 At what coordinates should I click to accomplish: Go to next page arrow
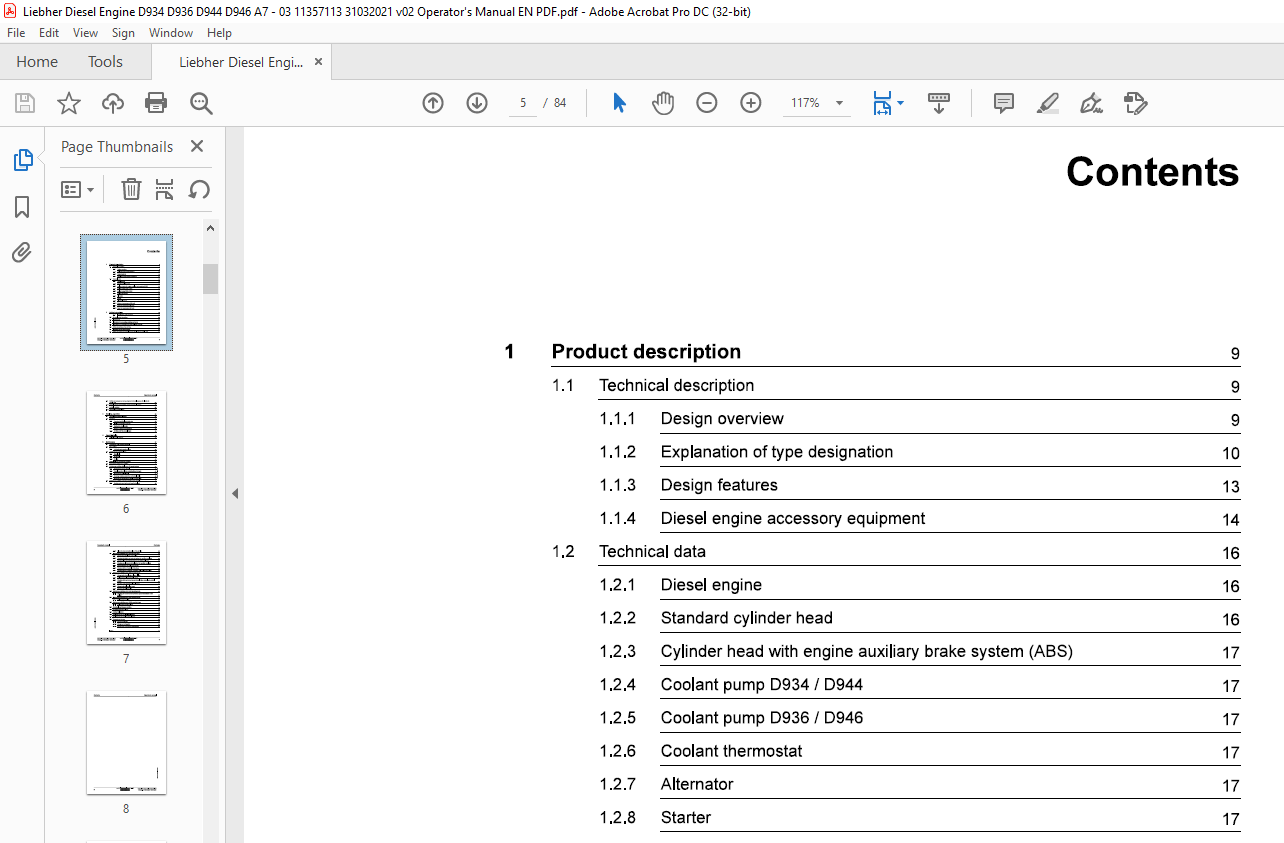coord(477,103)
